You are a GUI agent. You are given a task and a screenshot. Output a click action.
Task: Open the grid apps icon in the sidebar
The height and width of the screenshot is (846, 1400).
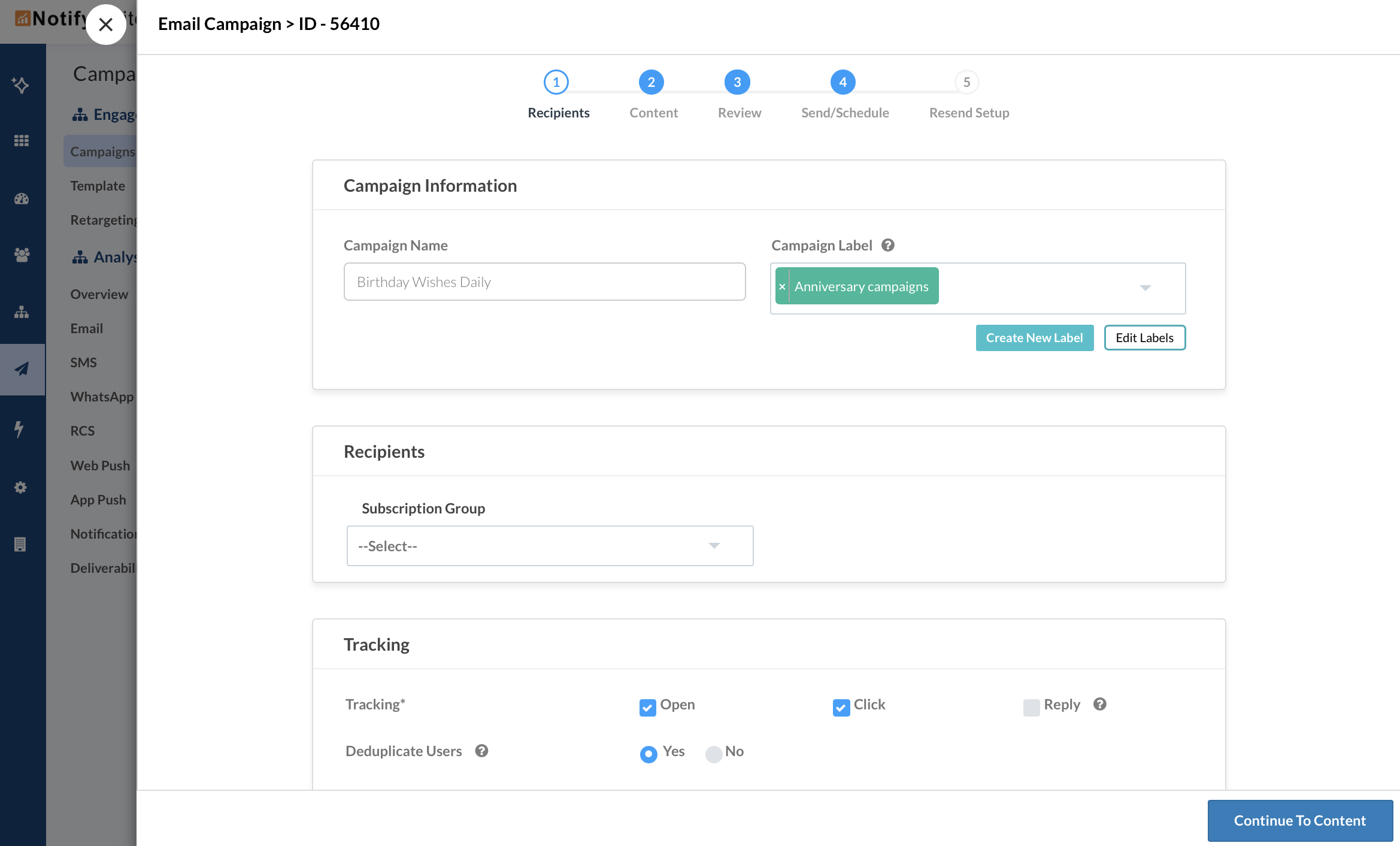[x=22, y=141]
